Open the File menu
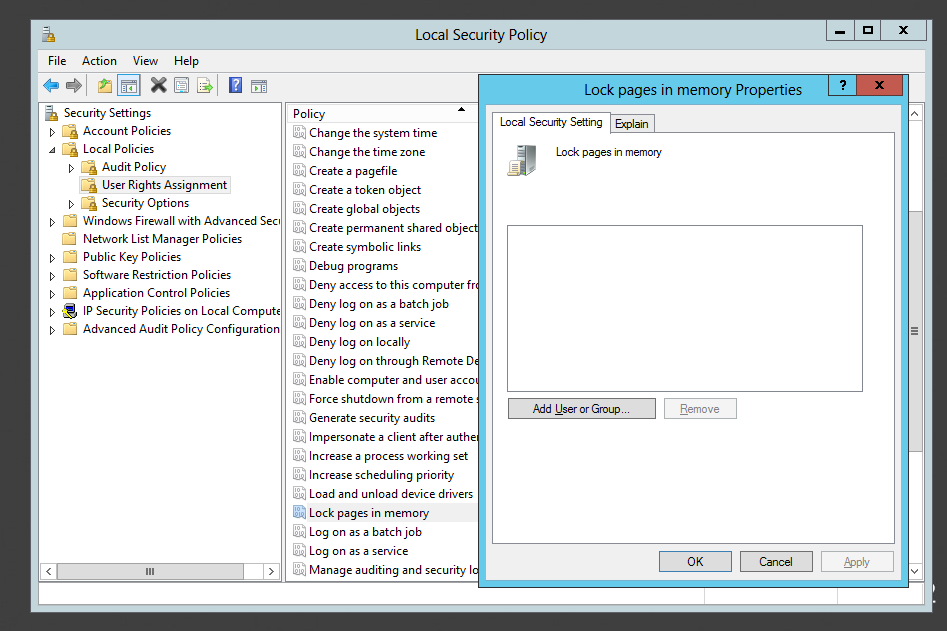This screenshot has width=947, height=631. (x=57, y=61)
